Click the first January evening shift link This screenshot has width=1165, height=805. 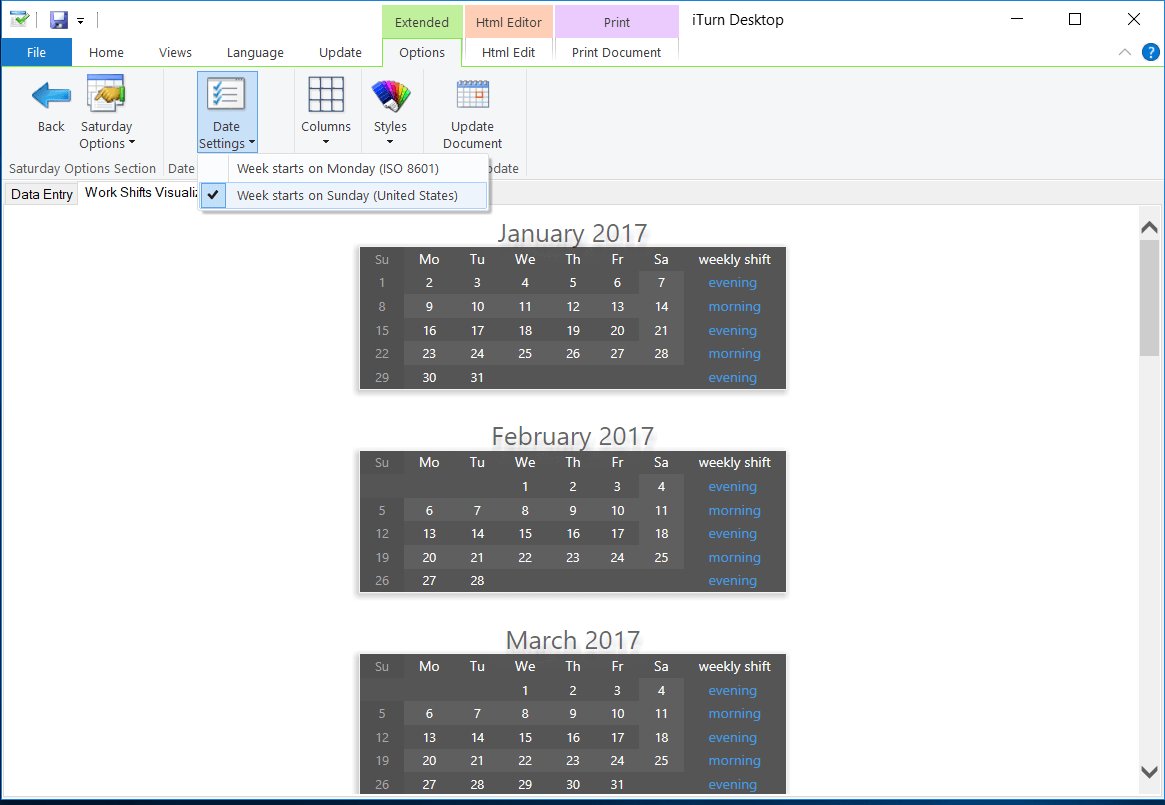coord(732,283)
